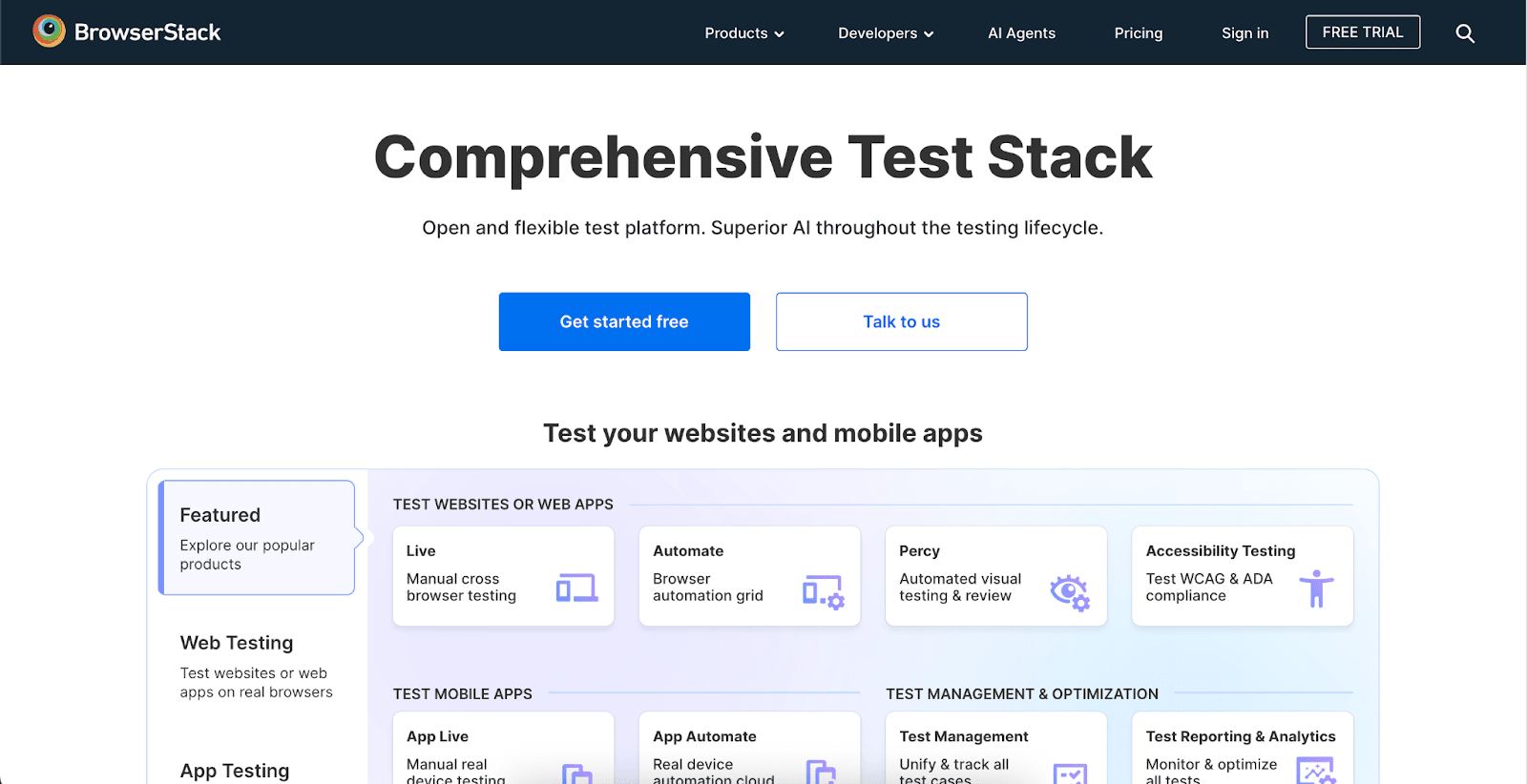The image size is (1527, 784).
Task: Open the App Automate product card
Action: [748, 750]
